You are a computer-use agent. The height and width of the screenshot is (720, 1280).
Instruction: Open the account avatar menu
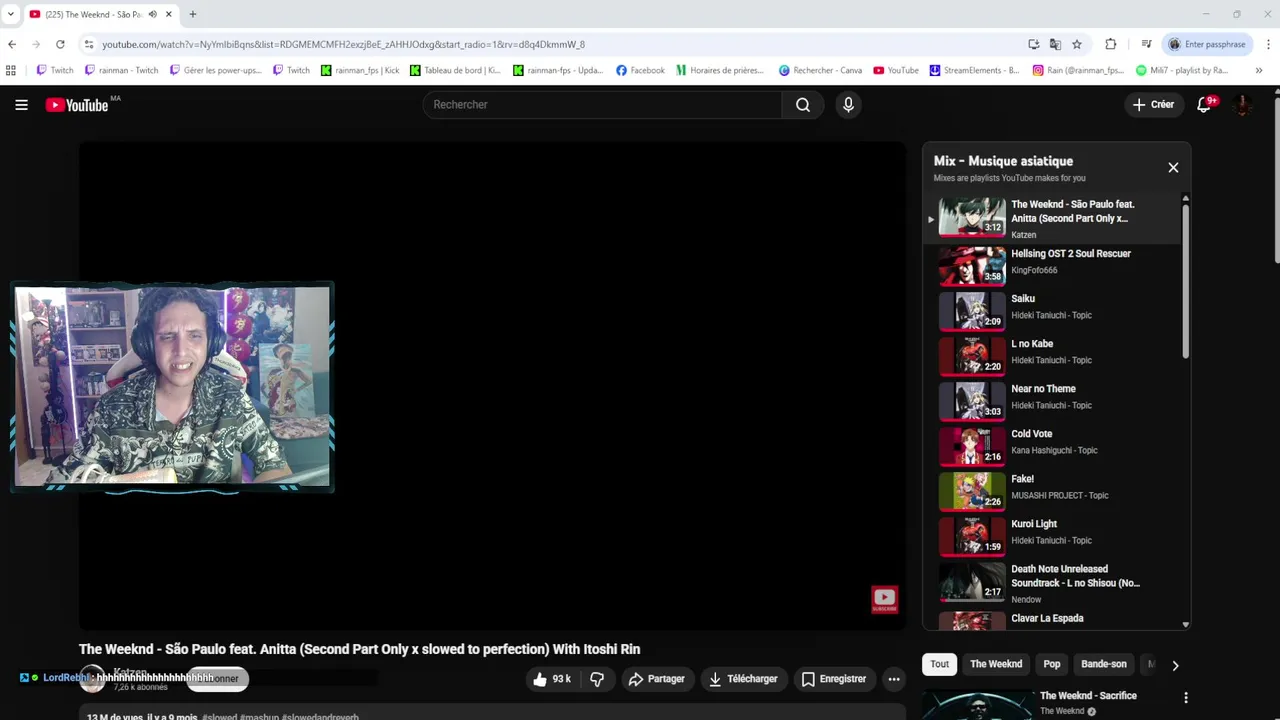(x=1243, y=105)
